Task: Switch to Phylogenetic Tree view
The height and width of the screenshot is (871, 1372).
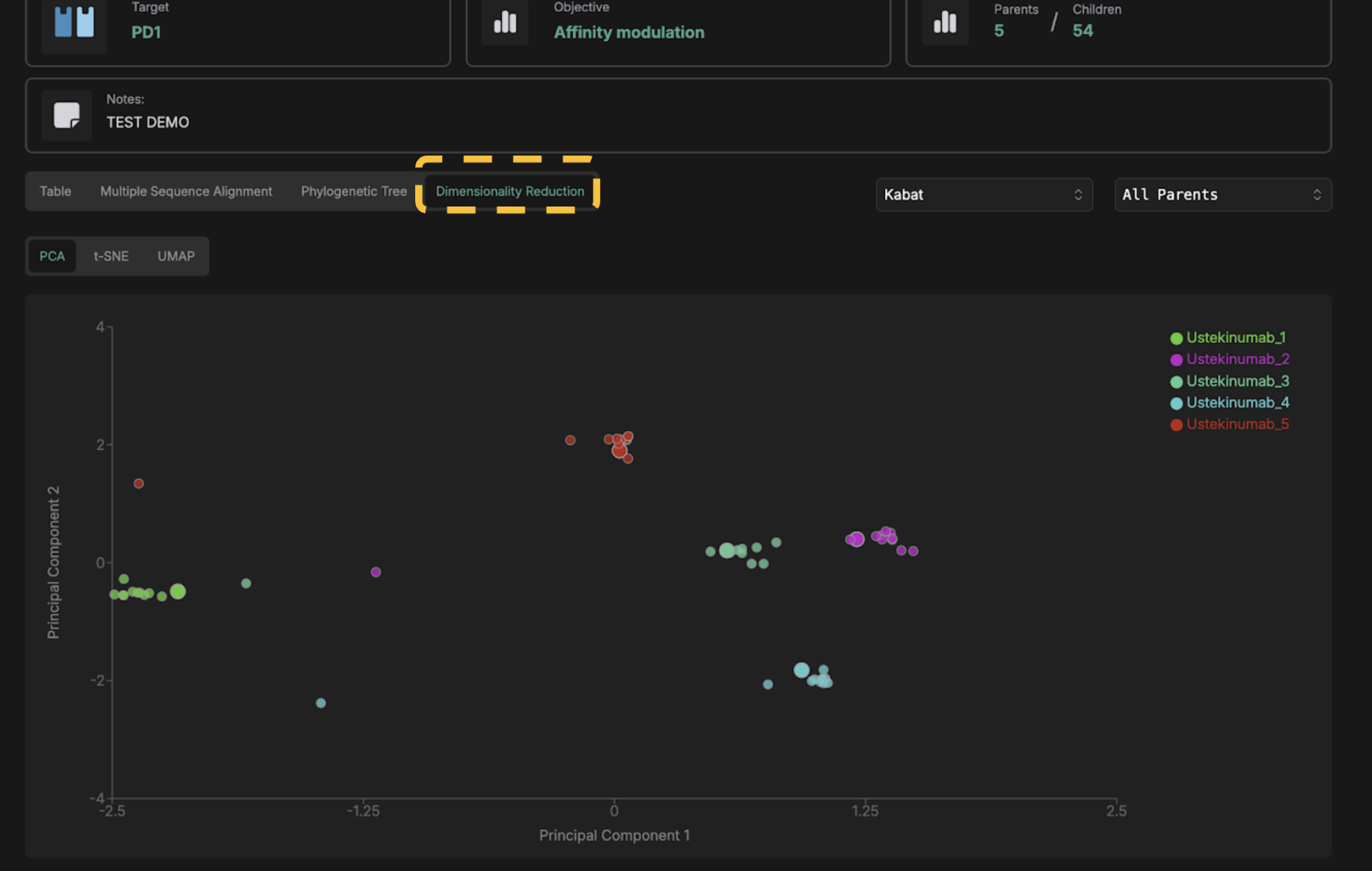Action: pos(353,192)
